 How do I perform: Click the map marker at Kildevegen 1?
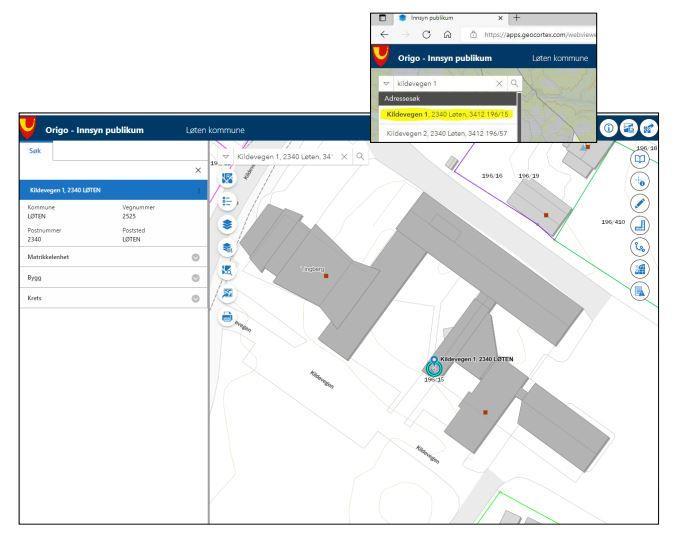pyautogui.click(x=433, y=366)
